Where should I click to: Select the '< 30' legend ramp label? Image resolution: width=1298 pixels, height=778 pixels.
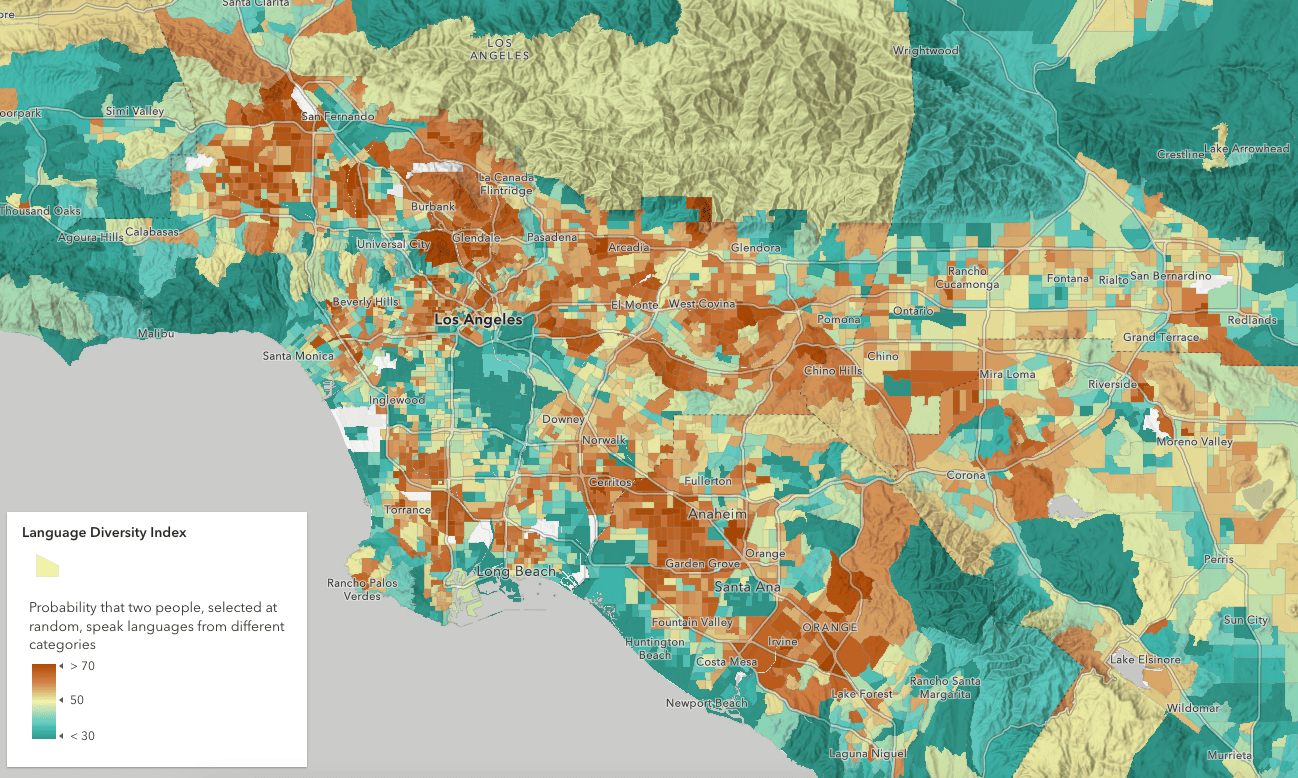tap(82, 736)
